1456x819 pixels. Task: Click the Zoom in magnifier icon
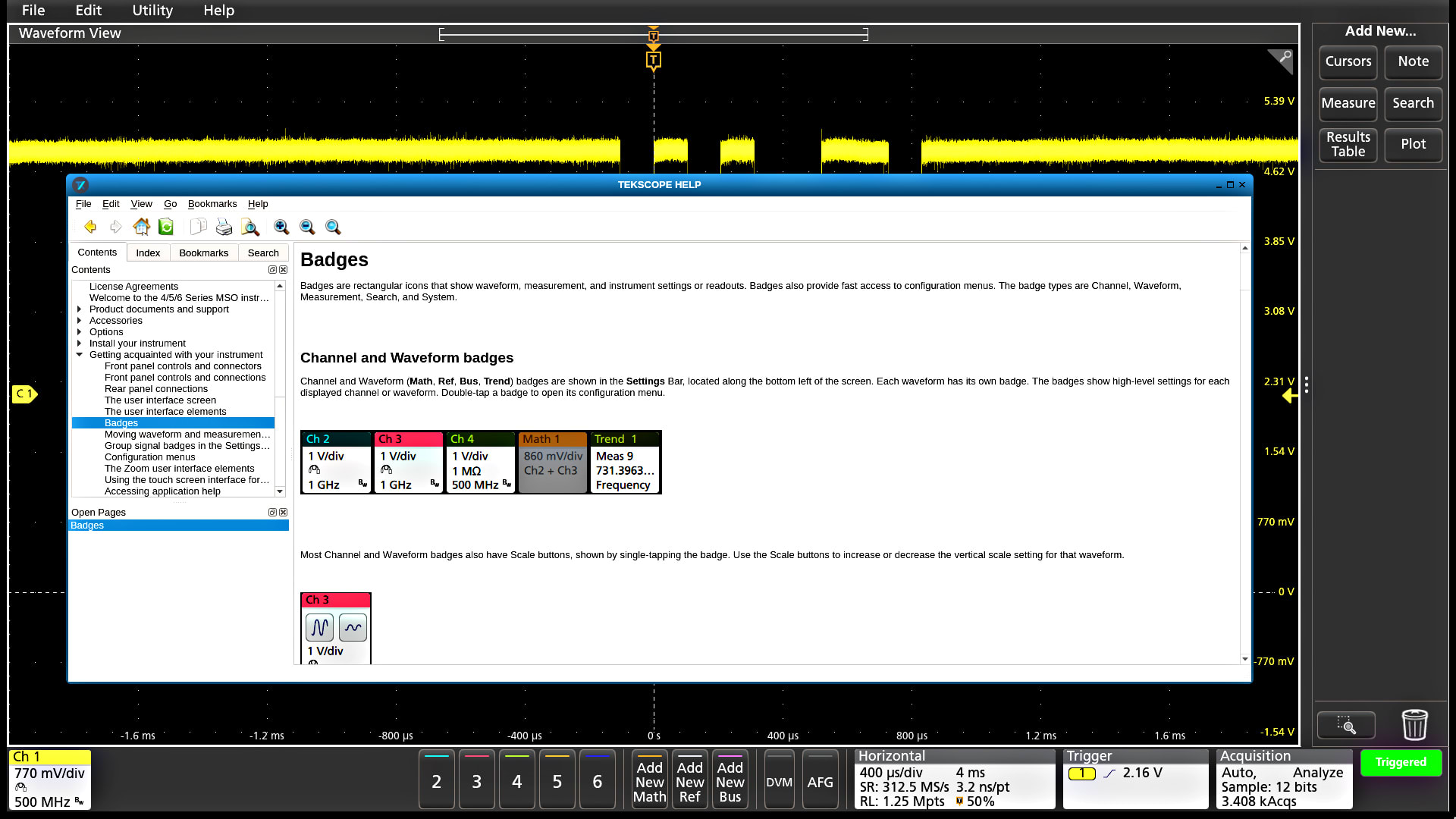(x=281, y=227)
